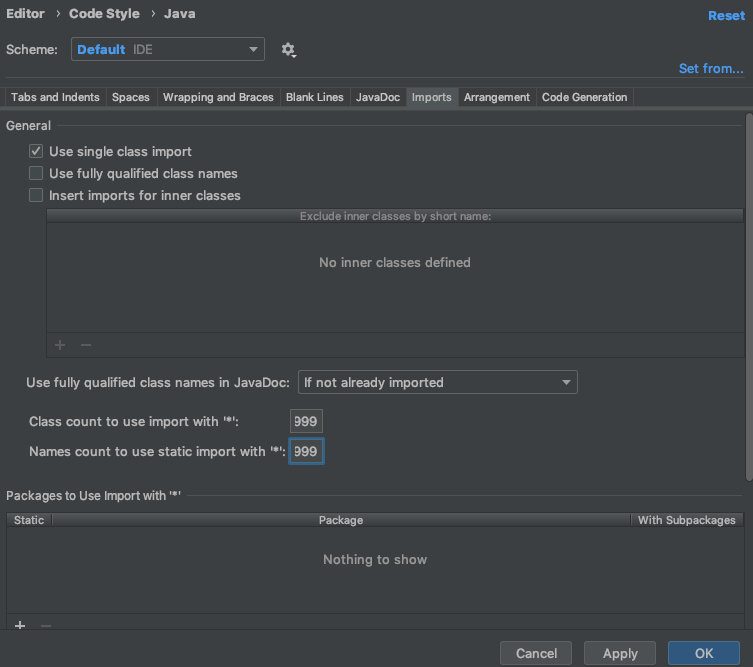Click the Static column header

[x=29, y=520]
